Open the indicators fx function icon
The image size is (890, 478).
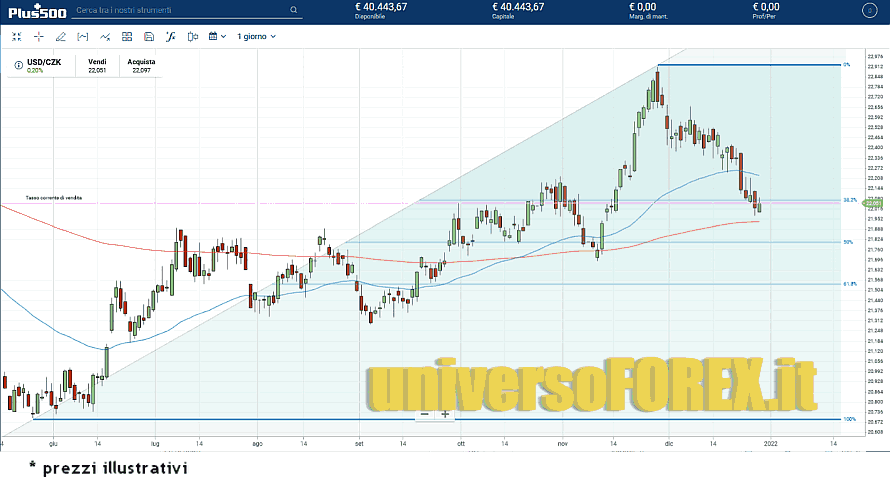click(171, 36)
